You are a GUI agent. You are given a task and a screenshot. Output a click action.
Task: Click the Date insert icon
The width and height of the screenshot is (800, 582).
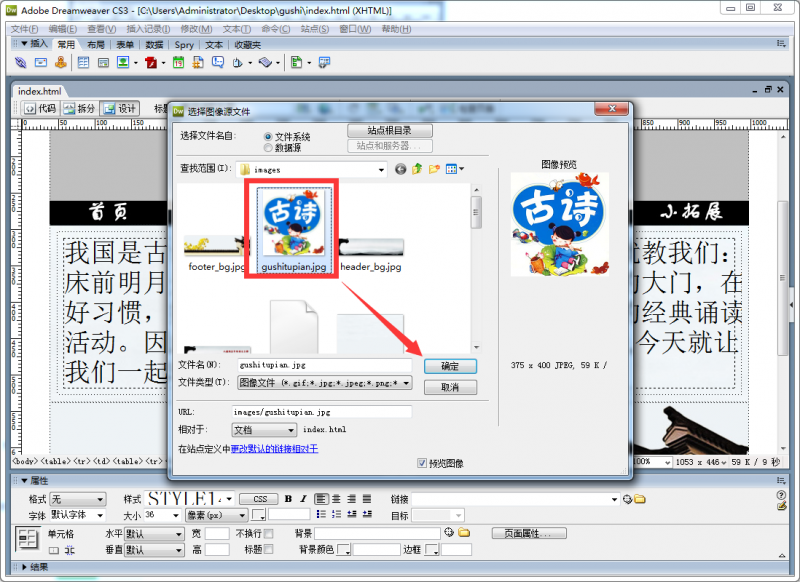(x=178, y=63)
